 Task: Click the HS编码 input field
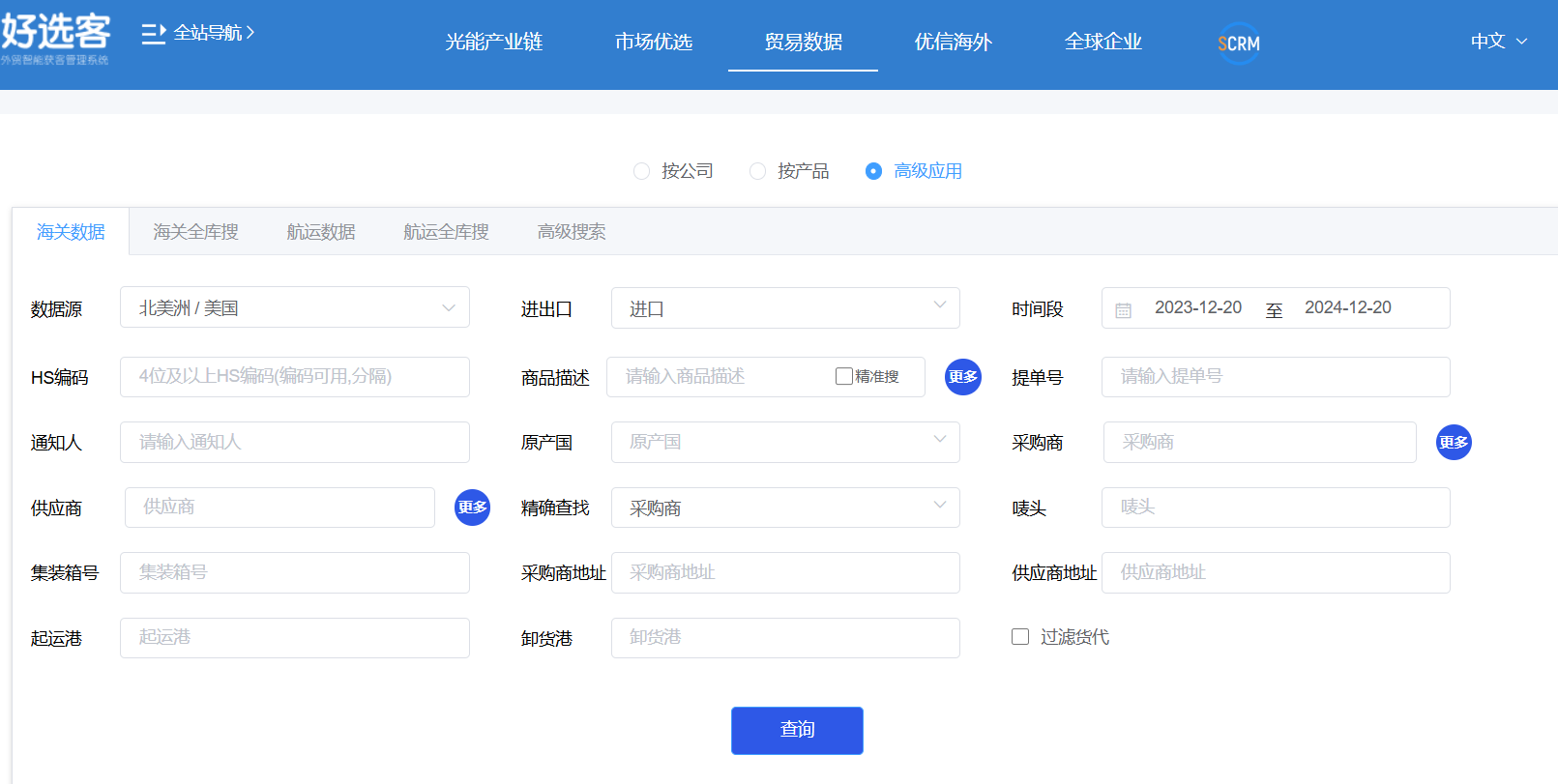click(x=294, y=377)
